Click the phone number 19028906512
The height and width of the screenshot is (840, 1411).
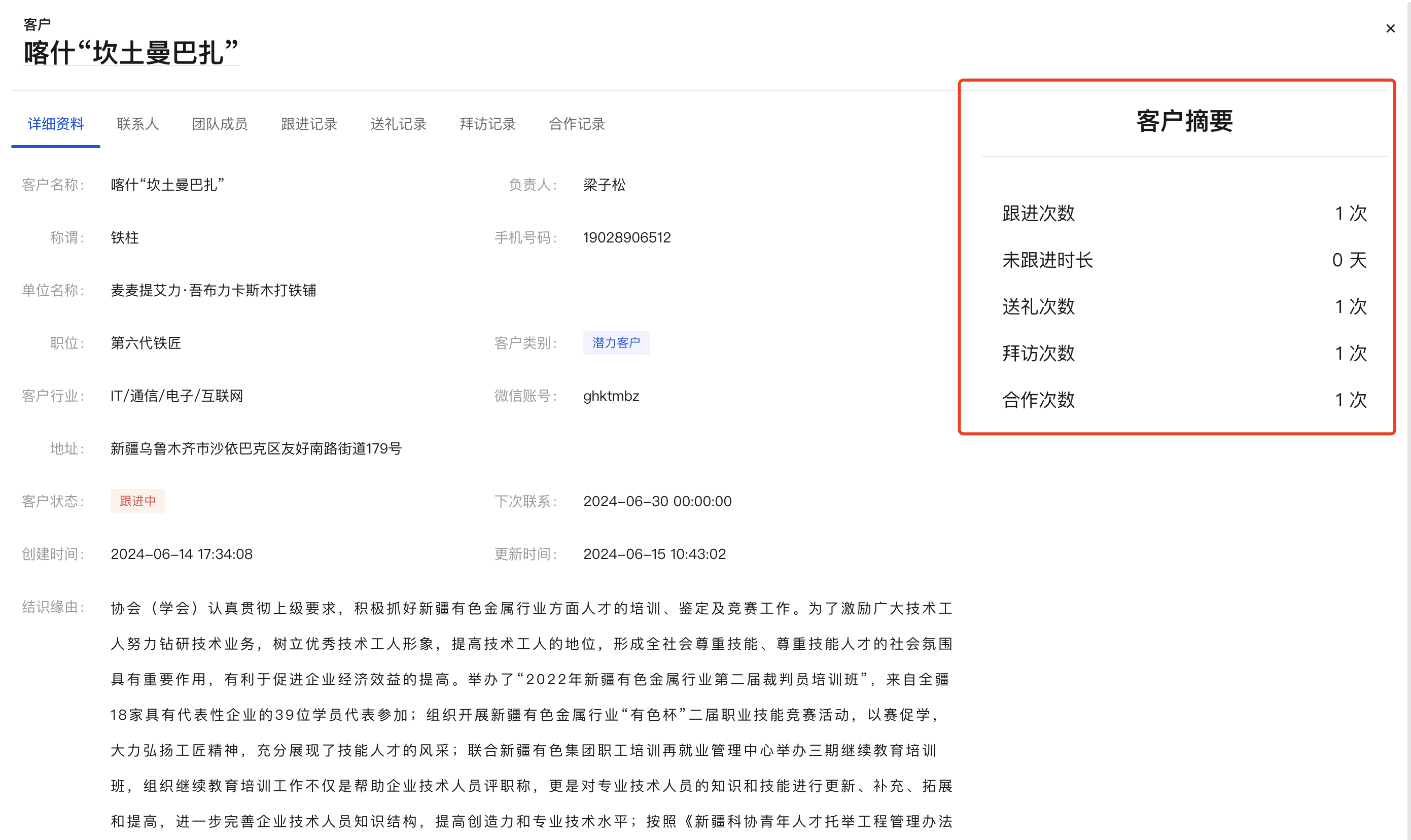(x=626, y=238)
